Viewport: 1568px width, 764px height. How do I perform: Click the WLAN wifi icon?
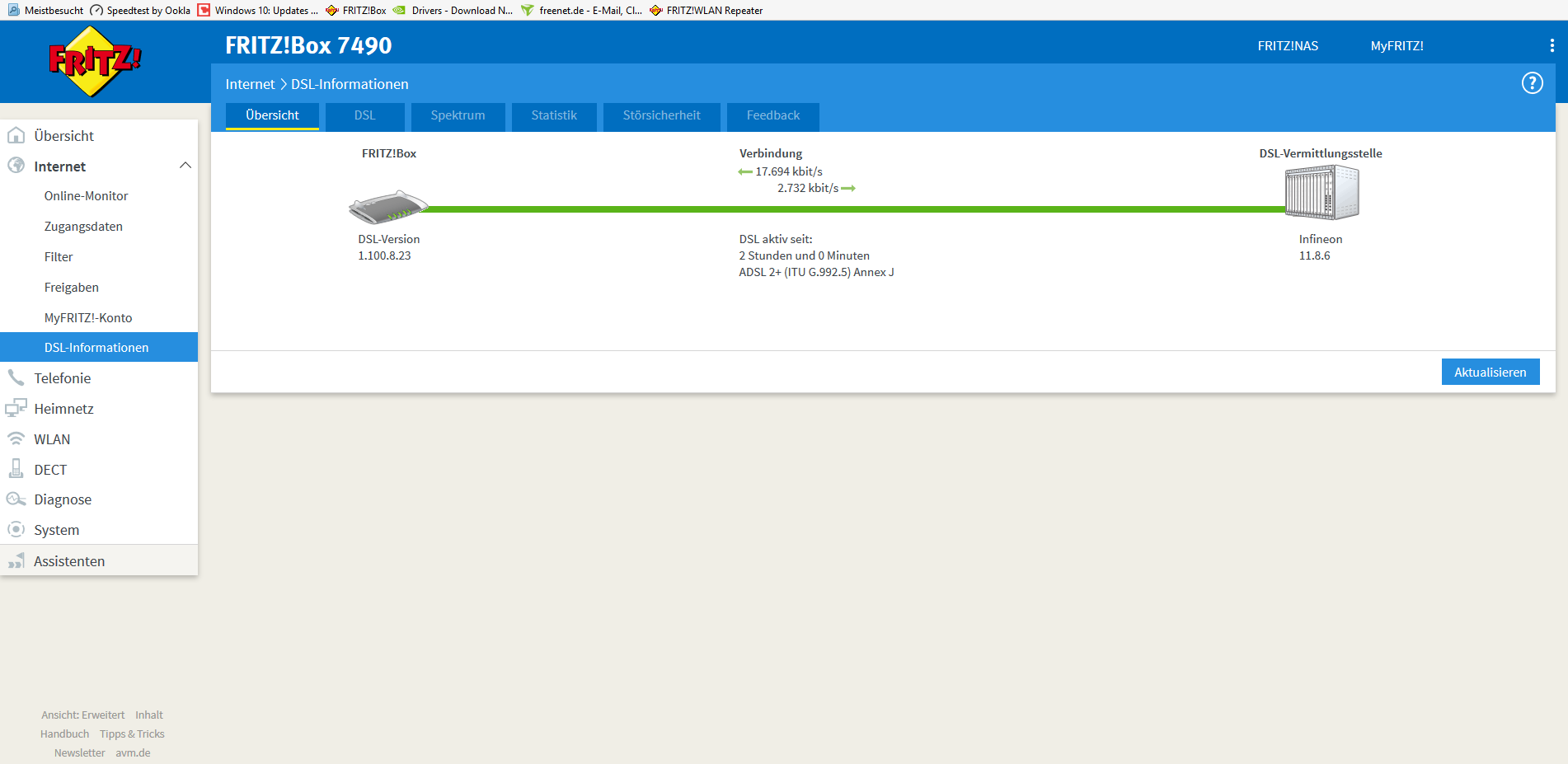(16, 438)
